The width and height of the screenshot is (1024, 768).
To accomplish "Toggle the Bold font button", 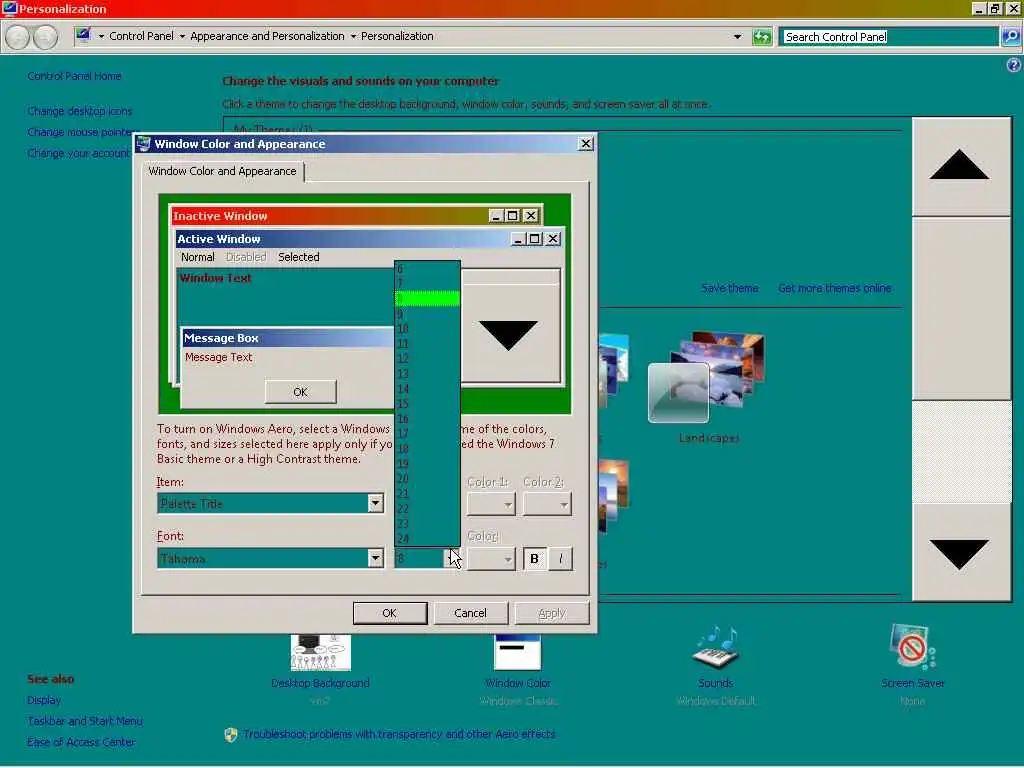I will click(x=534, y=559).
